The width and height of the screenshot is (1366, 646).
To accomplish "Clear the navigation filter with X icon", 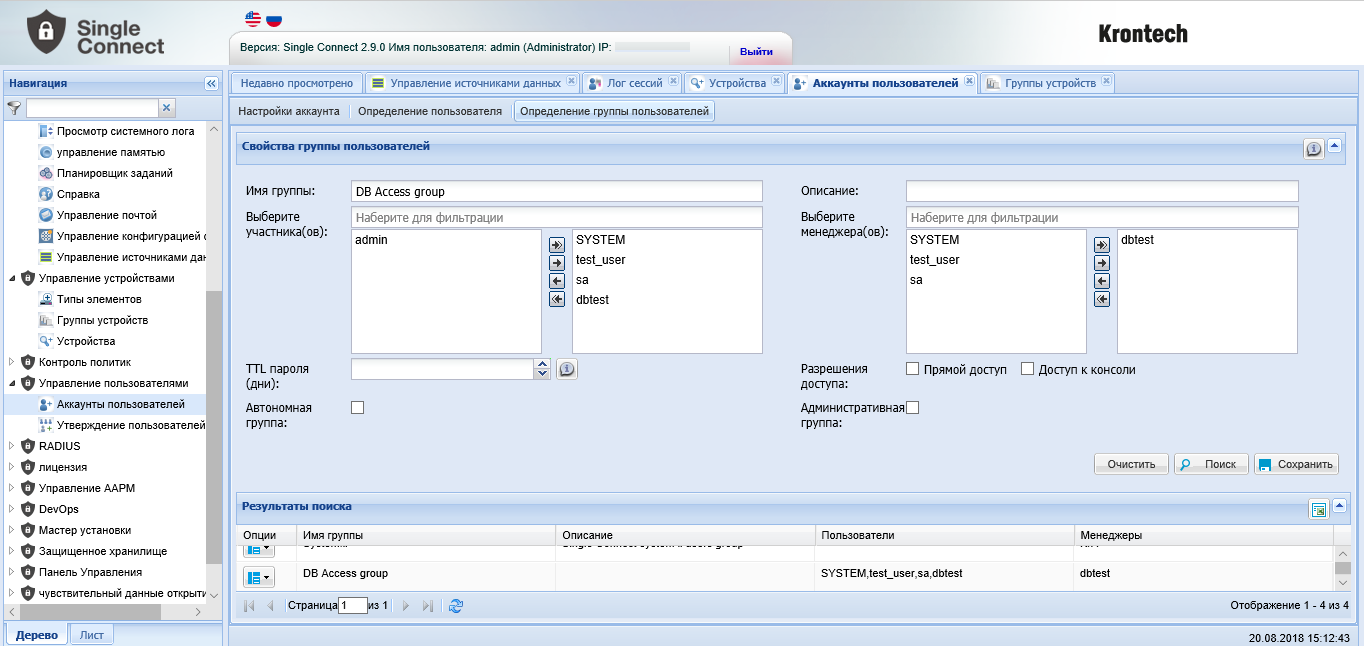I will pos(167,107).
